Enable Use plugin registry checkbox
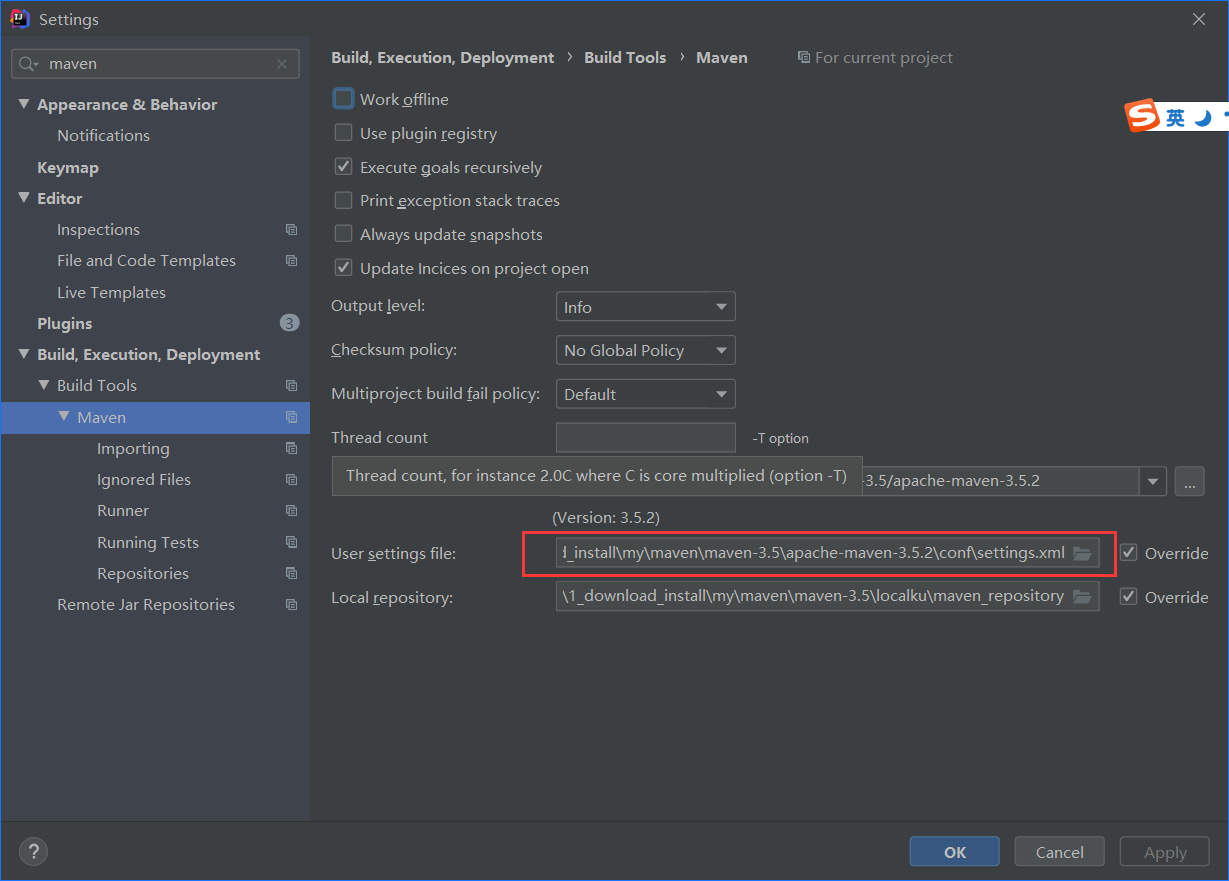The image size is (1229, 881). point(343,133)
